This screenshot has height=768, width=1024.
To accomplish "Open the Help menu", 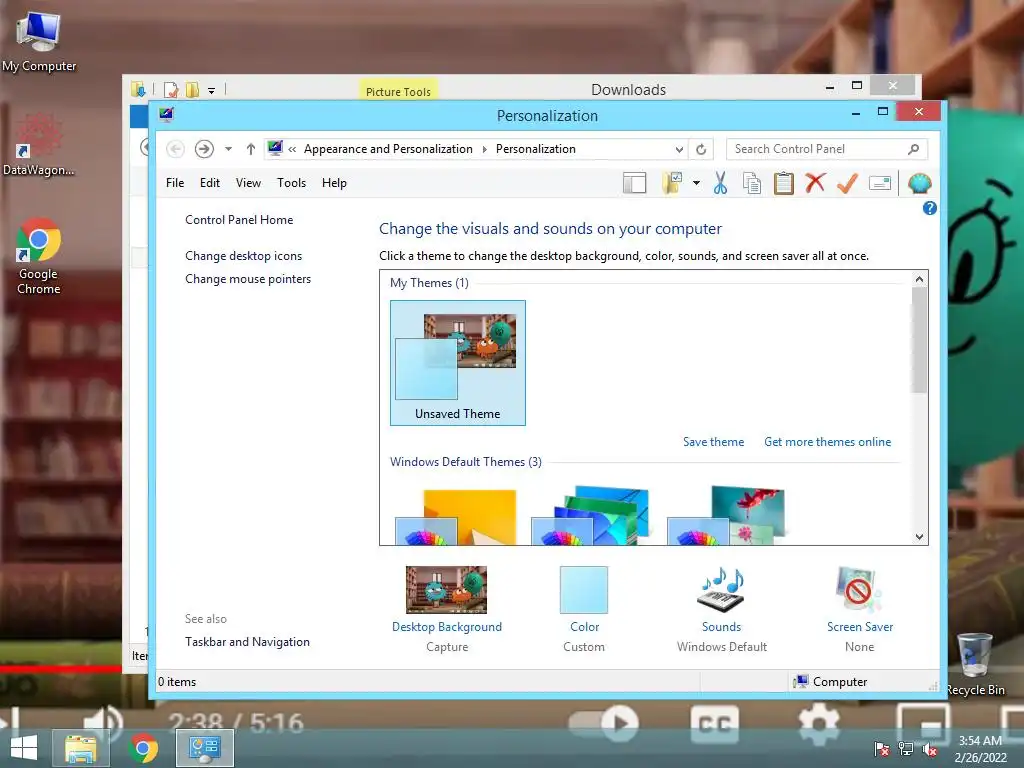I will (x=334, y=183).
